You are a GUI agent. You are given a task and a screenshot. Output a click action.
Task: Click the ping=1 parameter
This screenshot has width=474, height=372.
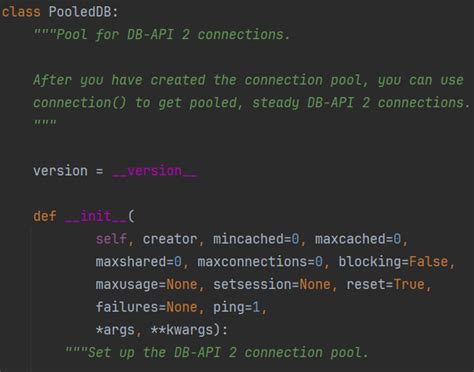pyautogui.click(x=236, y=307)
